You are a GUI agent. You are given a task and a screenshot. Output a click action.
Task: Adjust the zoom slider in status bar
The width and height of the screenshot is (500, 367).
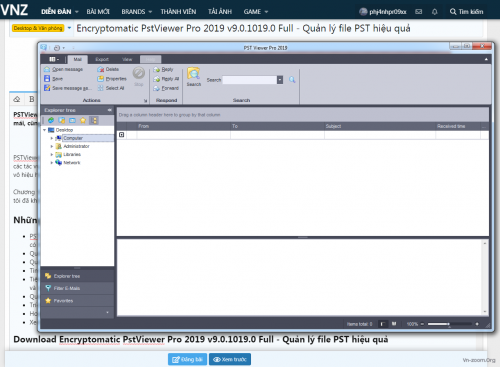(x=449, y=324)
